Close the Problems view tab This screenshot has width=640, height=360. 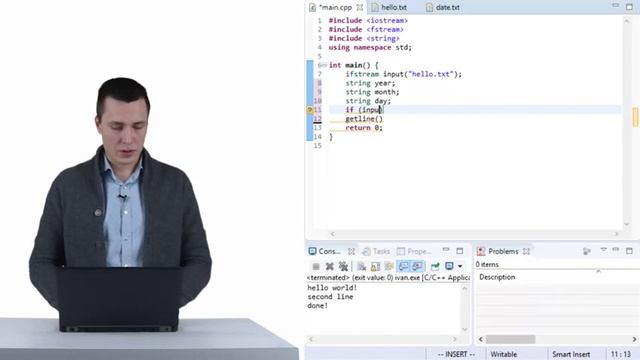[x=527, y=251]
